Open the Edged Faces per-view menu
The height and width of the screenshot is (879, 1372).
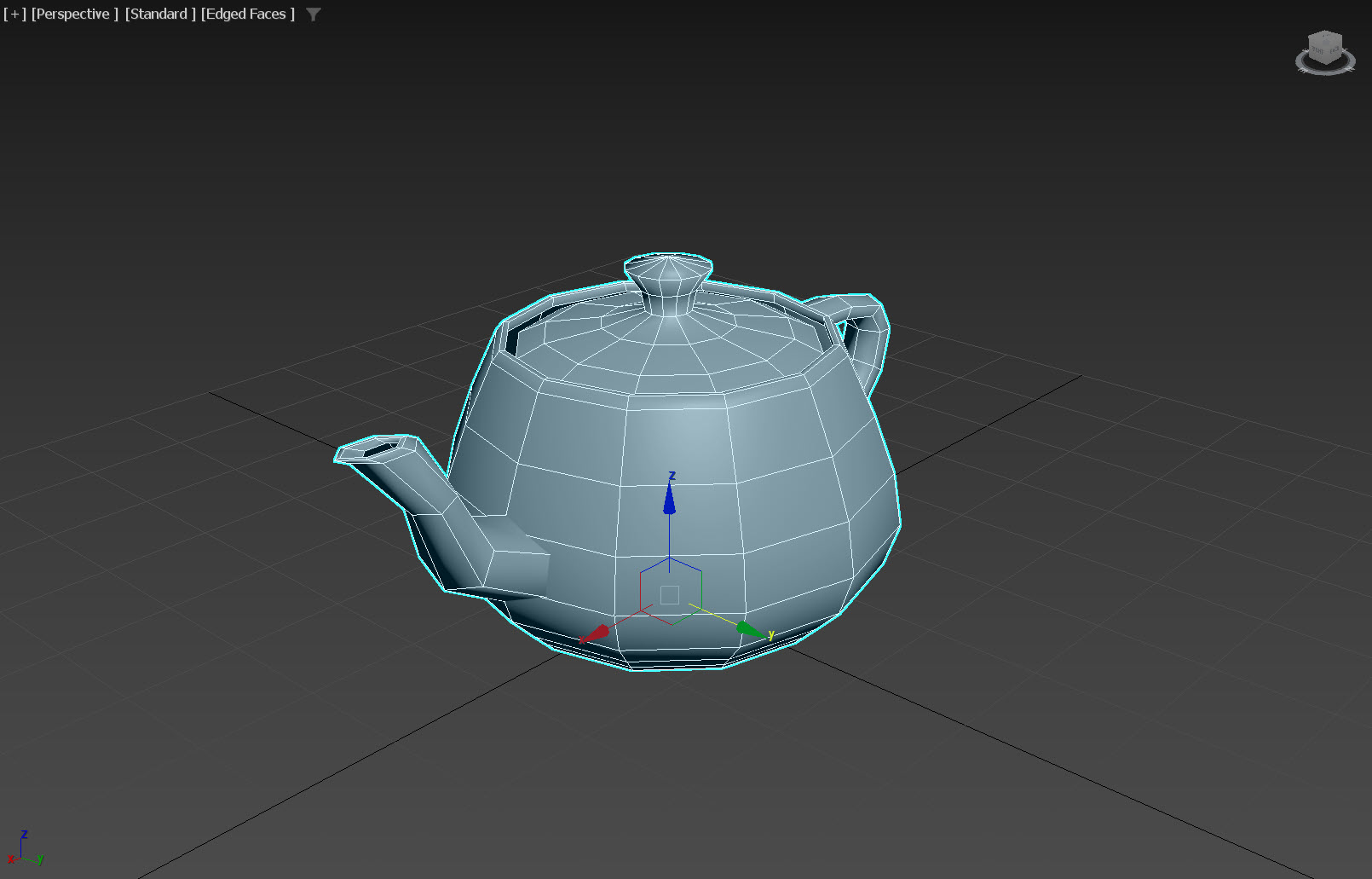pyautogui.click(x=248, y=14)
